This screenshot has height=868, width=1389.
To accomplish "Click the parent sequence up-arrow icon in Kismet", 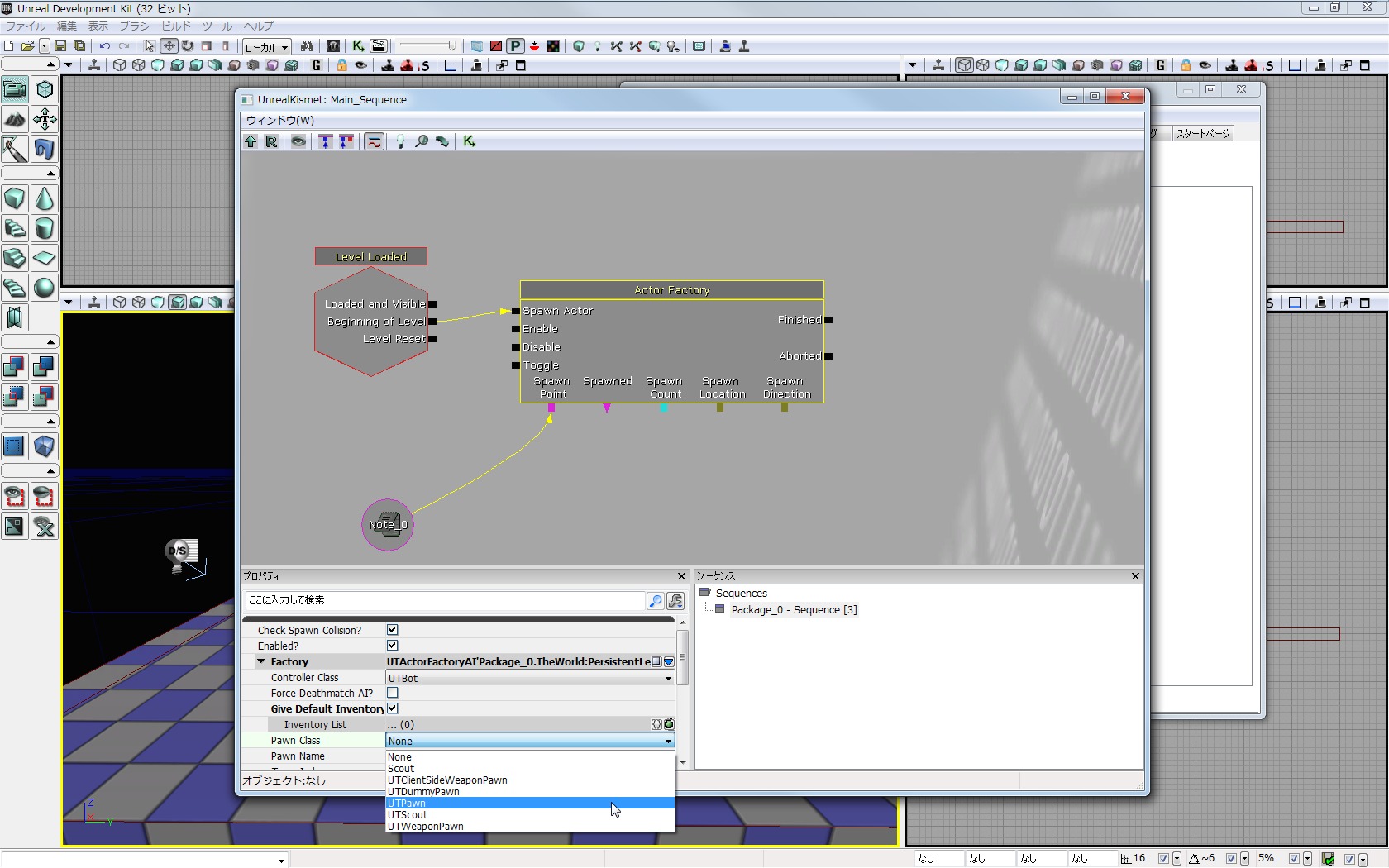I will [251, 141].
